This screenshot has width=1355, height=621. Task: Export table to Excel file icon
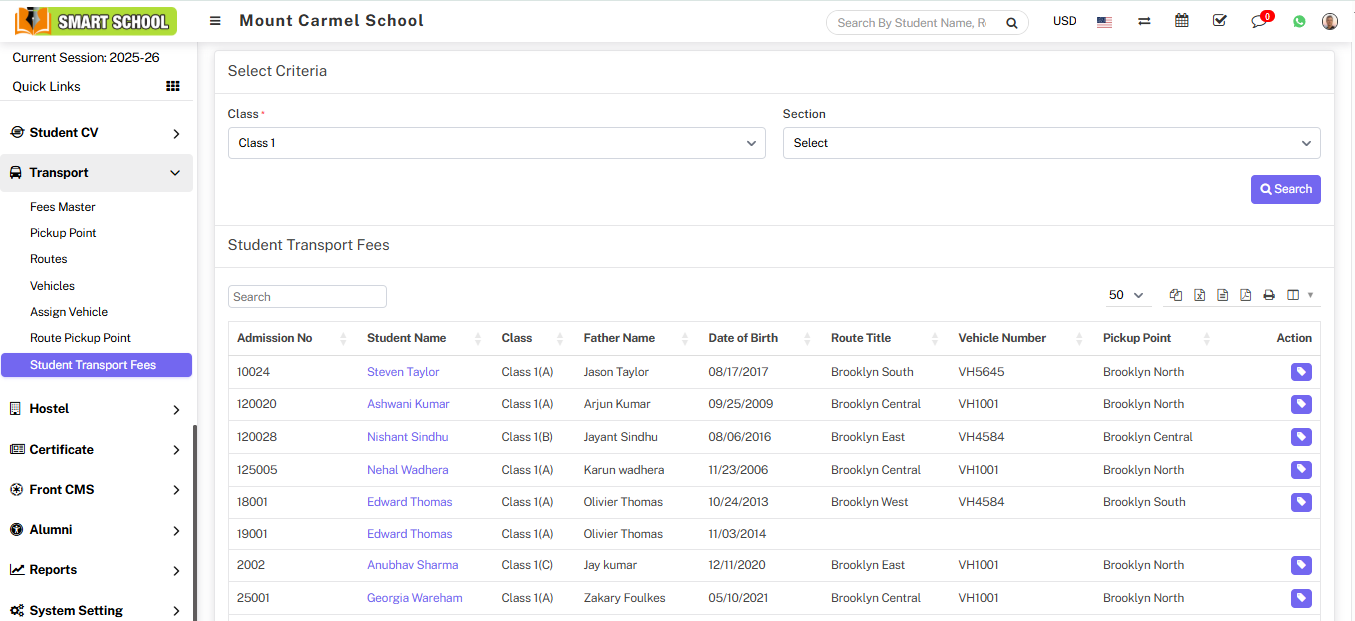(x=1200, y=295)
